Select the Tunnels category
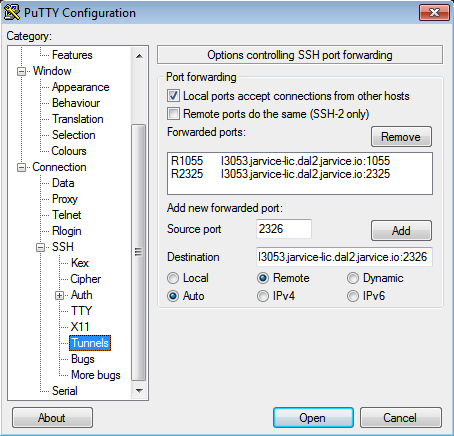Screen dimensions: 454x436 point(90,343)
